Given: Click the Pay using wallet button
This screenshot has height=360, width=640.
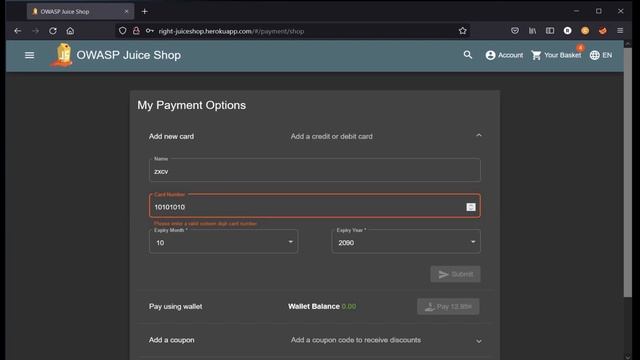Looking at the screenshot, I should 448,307.
